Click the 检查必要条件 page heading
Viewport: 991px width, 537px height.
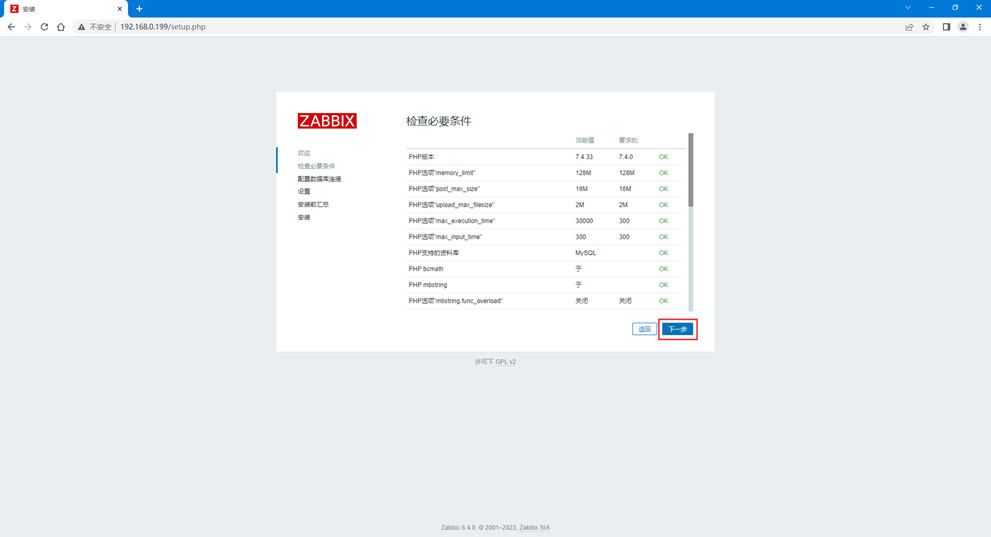pyautogui.click(x=439, y=121)
